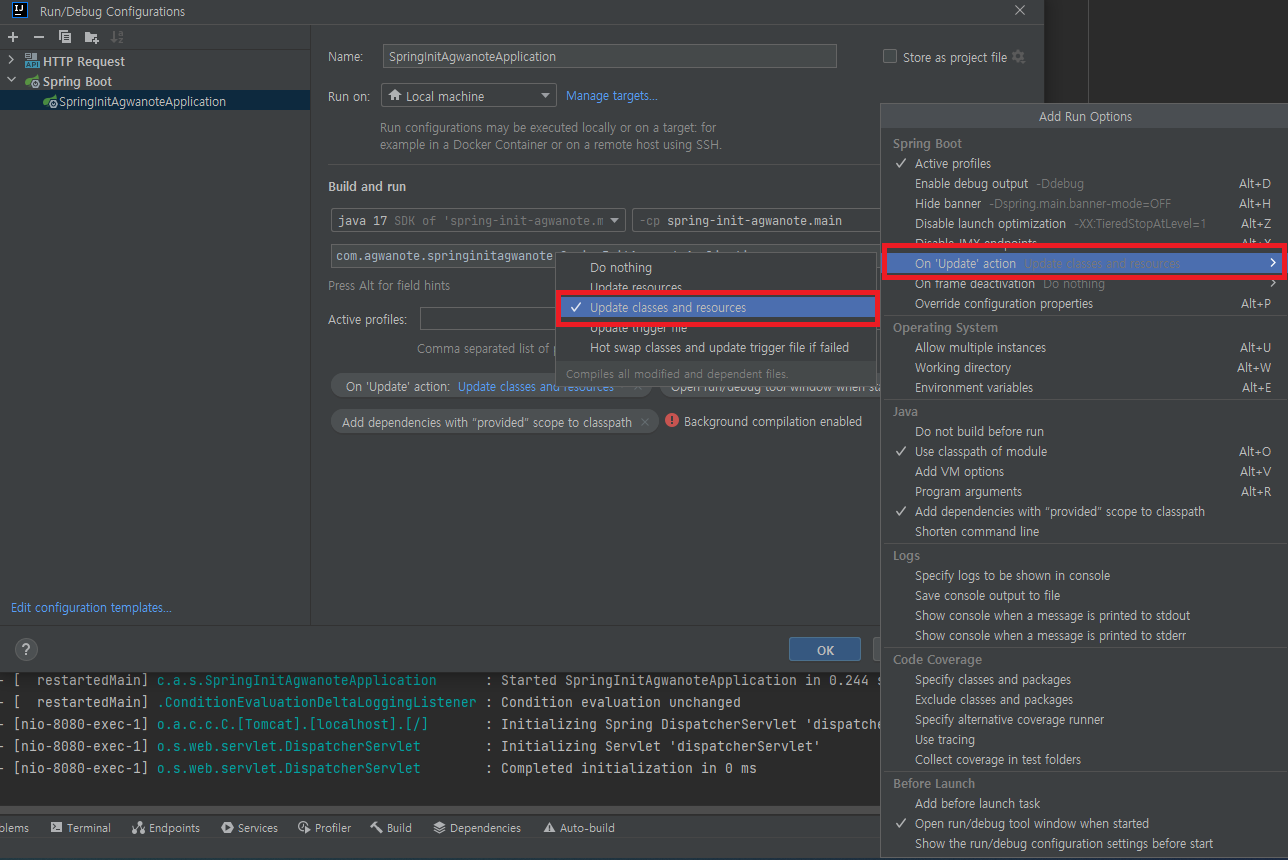Image resolution: width=1288 pixels, height=860 pixels.
Task: Open the Build tool window
Action: pos(391,828)
